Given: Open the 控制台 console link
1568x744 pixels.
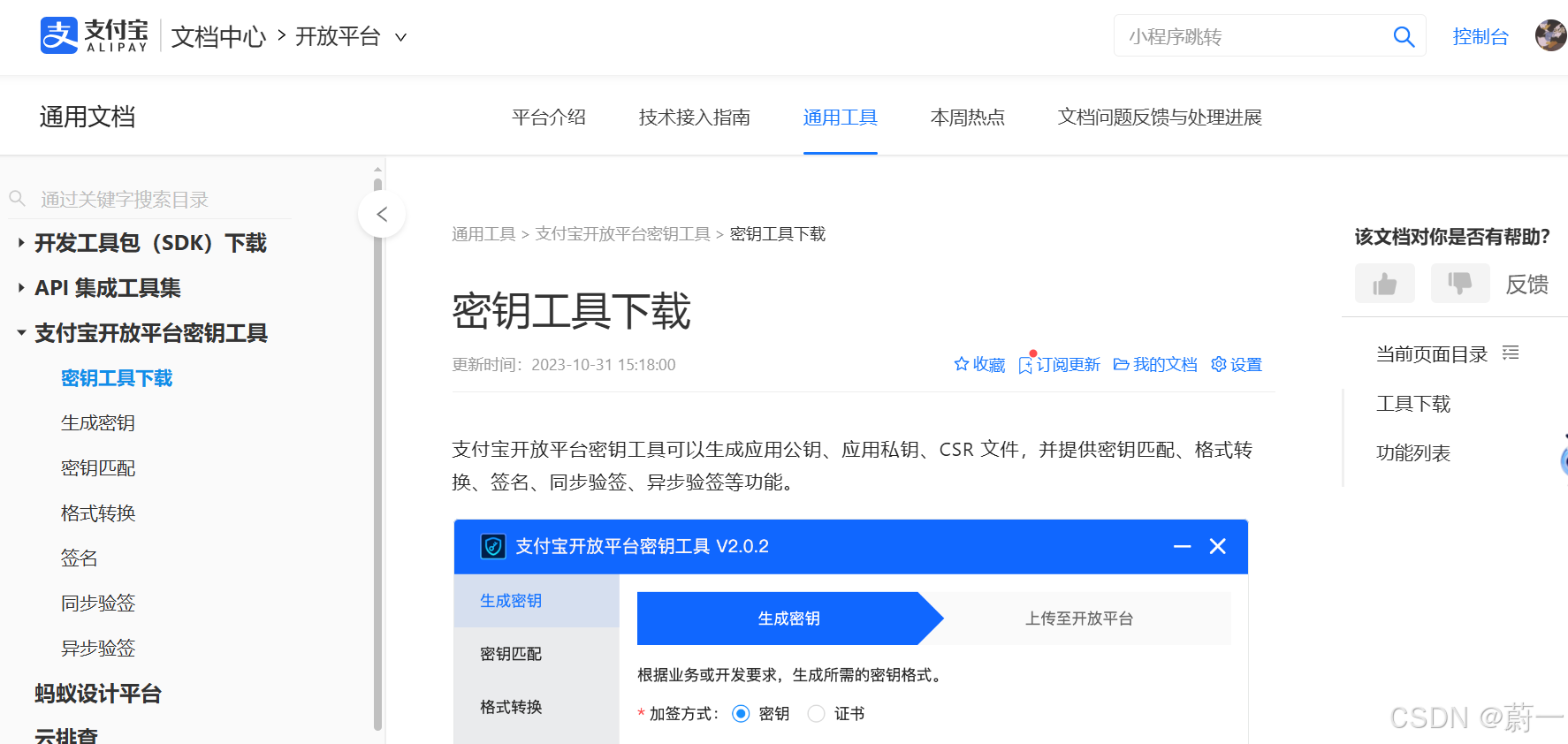Looking at the screenshot, I should click(1480, 36).
